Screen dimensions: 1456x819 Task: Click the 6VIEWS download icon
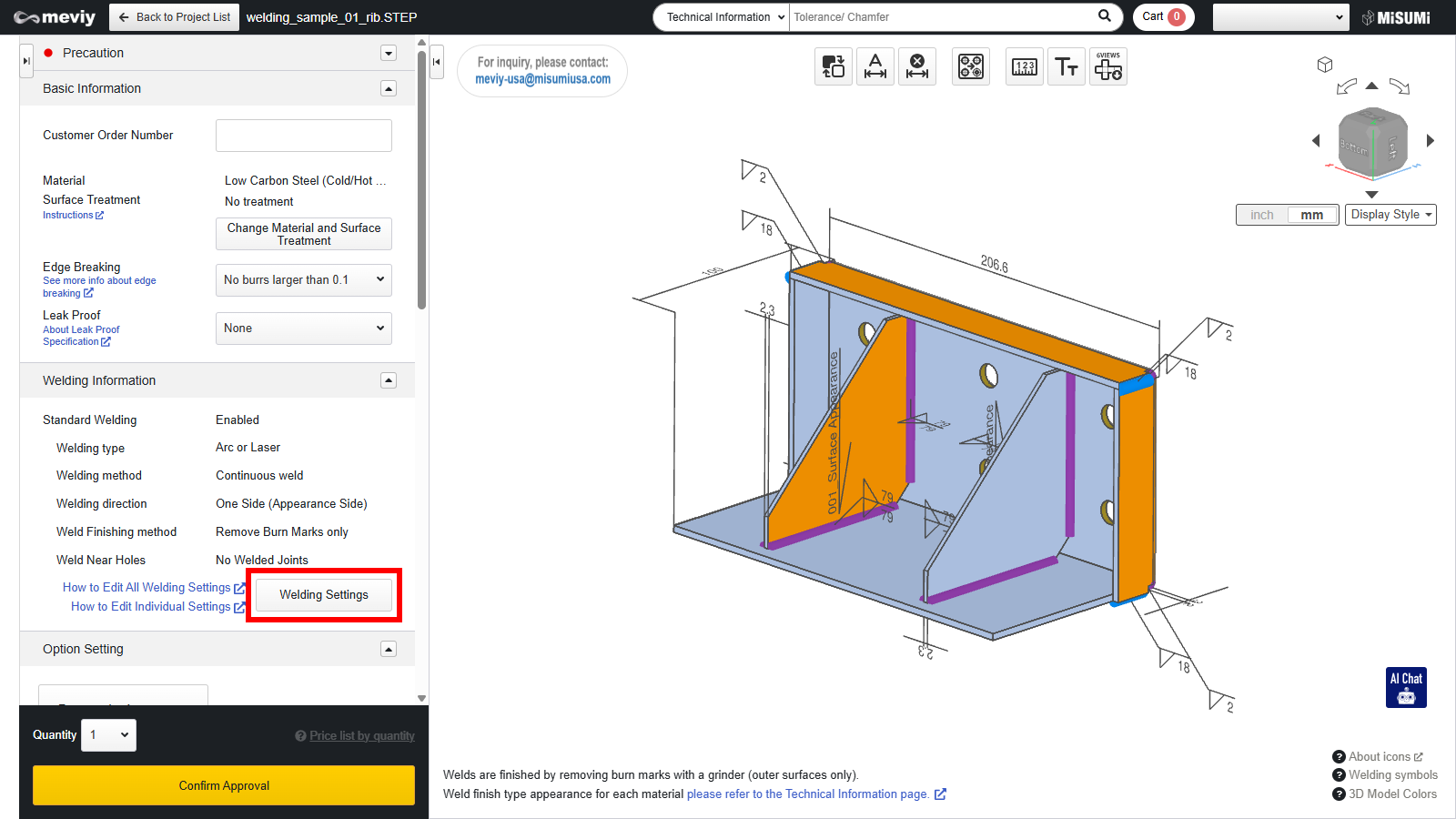[1107, 66]
